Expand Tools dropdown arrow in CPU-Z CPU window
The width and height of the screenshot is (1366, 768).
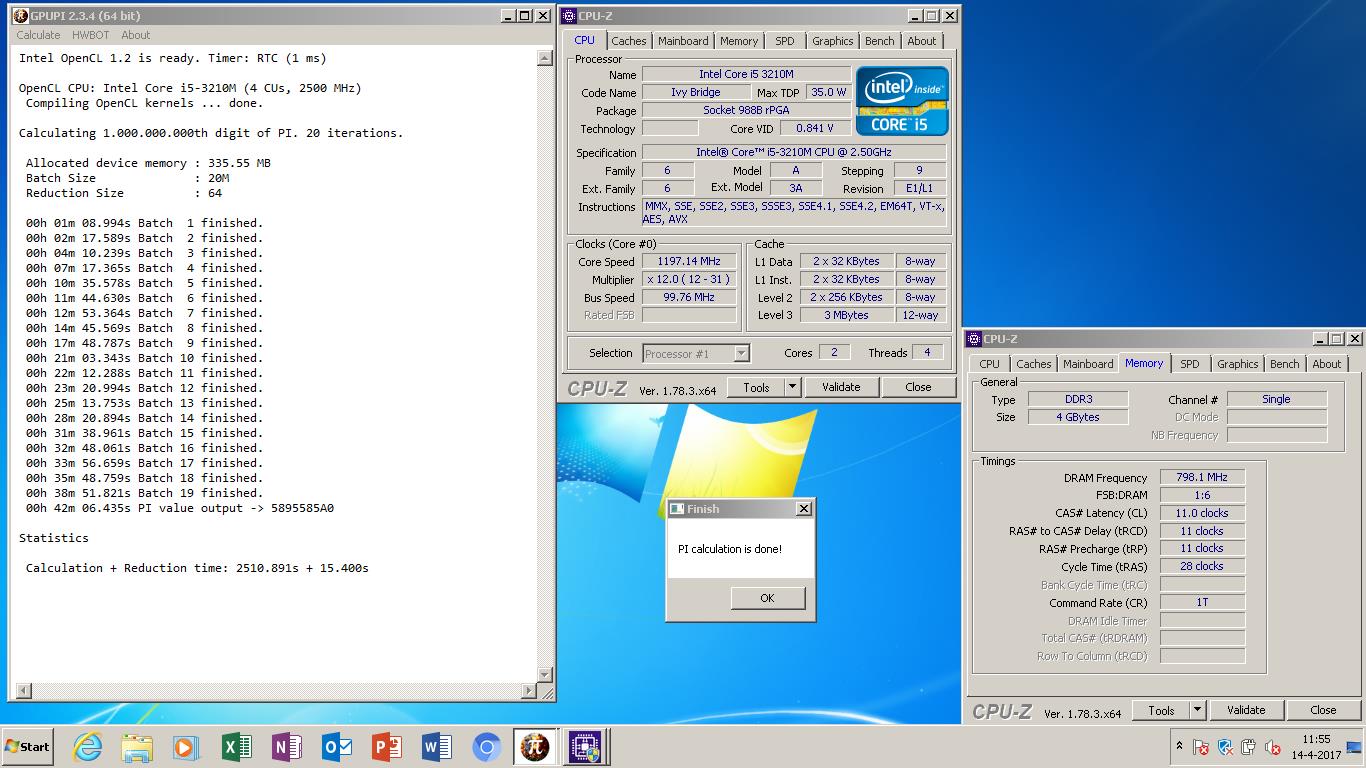click(x=792, y=387)
